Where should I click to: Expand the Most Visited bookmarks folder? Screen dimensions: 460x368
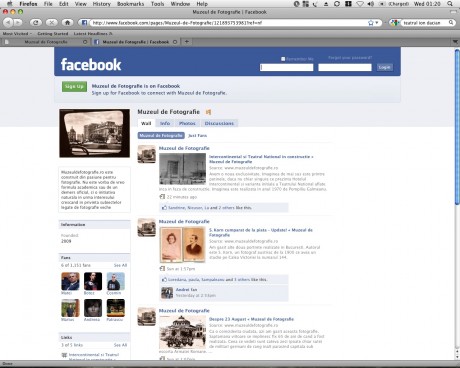pos(17,33)
